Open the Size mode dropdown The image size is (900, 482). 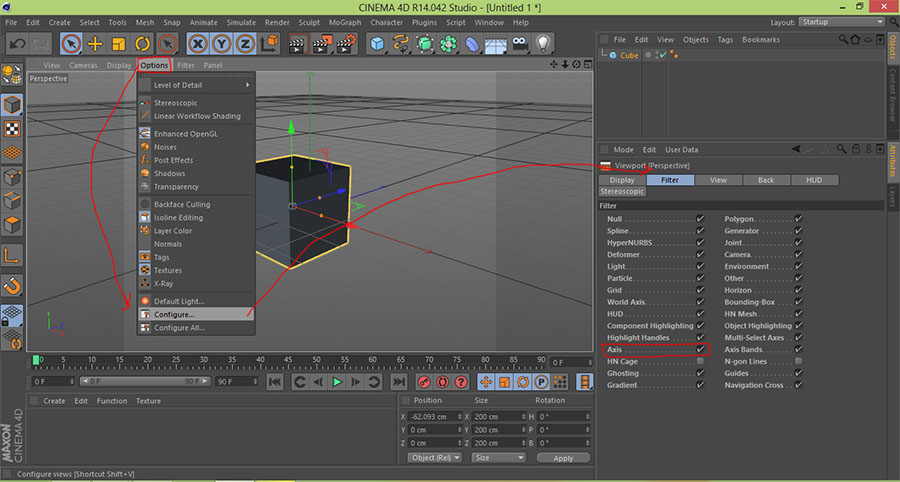499,458
